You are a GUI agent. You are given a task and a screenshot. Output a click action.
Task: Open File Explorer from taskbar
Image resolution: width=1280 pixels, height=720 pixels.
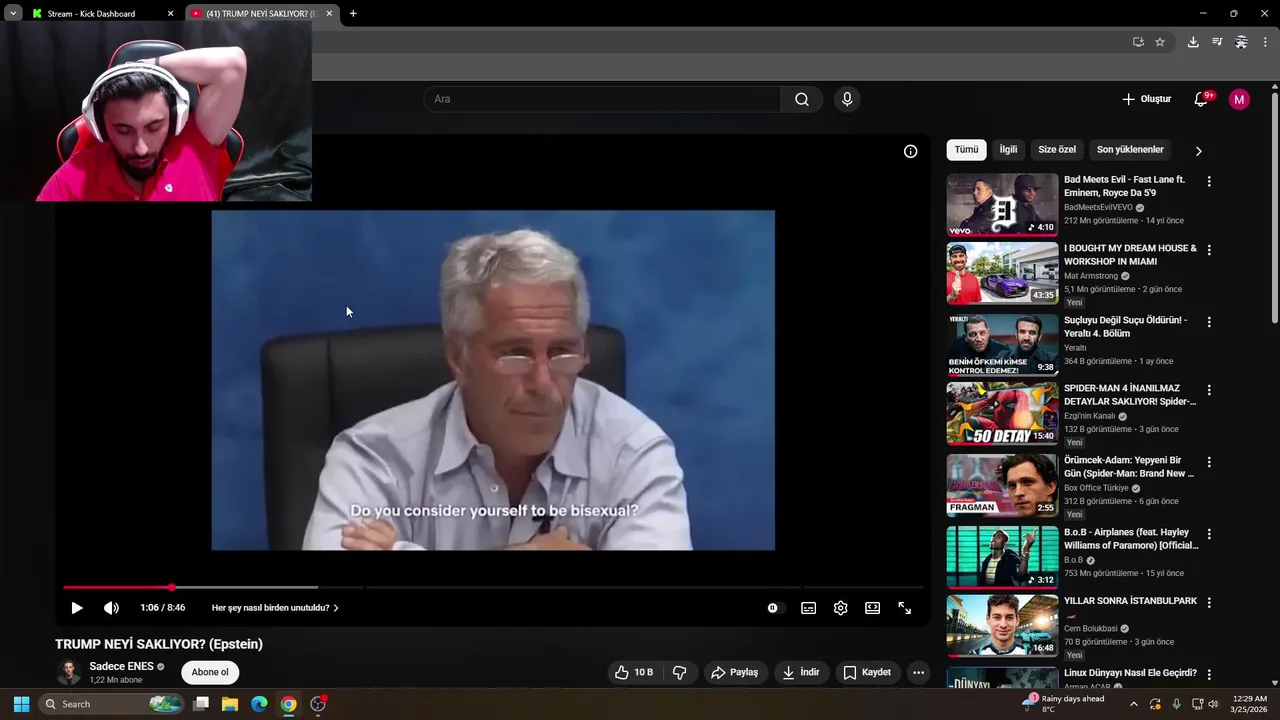pyautogui.click(x=230, y=704)
